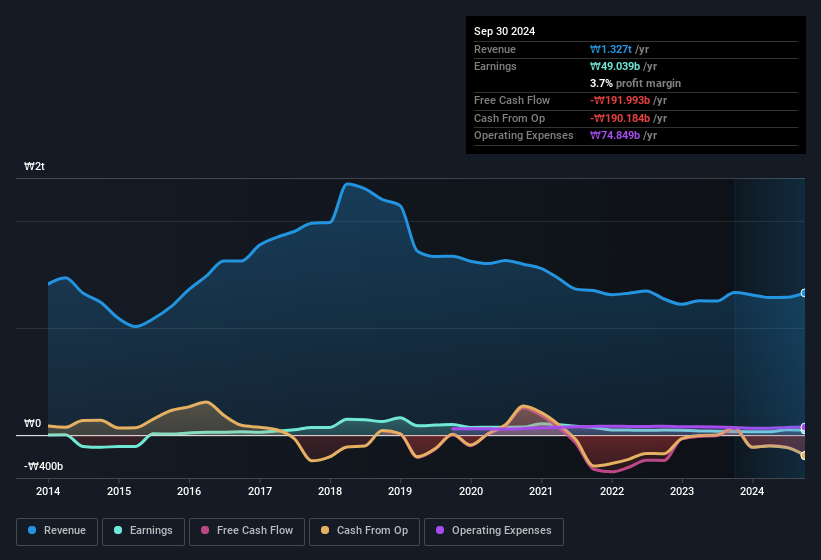Click the Sep 30 2024 tooltip date

pyautogui.click(x=504, y=31)
